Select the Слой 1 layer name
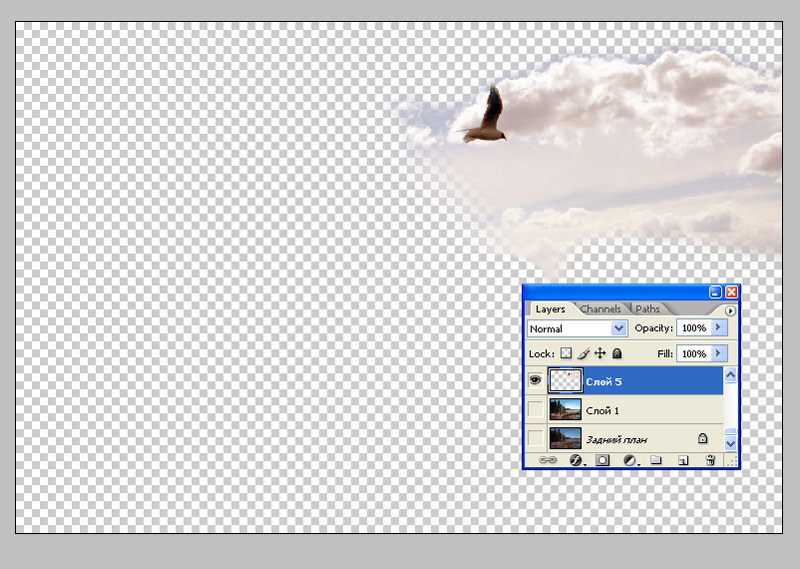Image resolution: width=800 pixels, height=569 pixels. pos(603,410)
